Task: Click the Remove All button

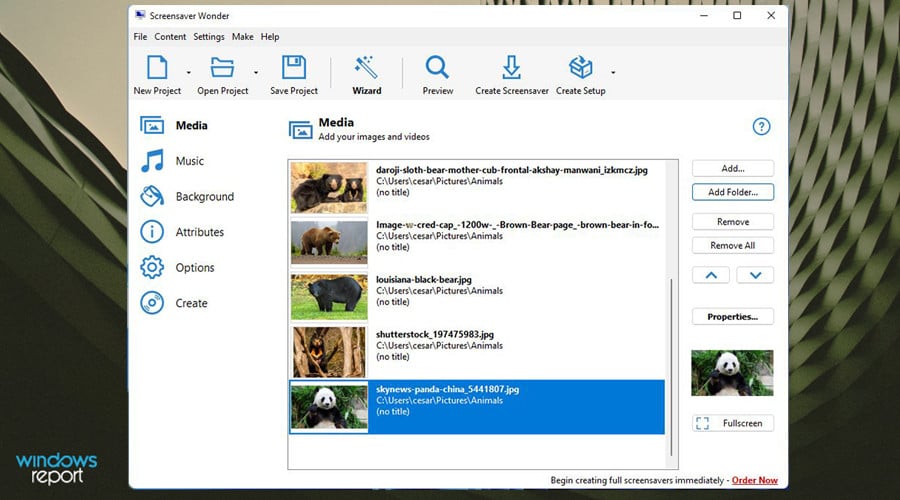Action: (x=732, y=246)
